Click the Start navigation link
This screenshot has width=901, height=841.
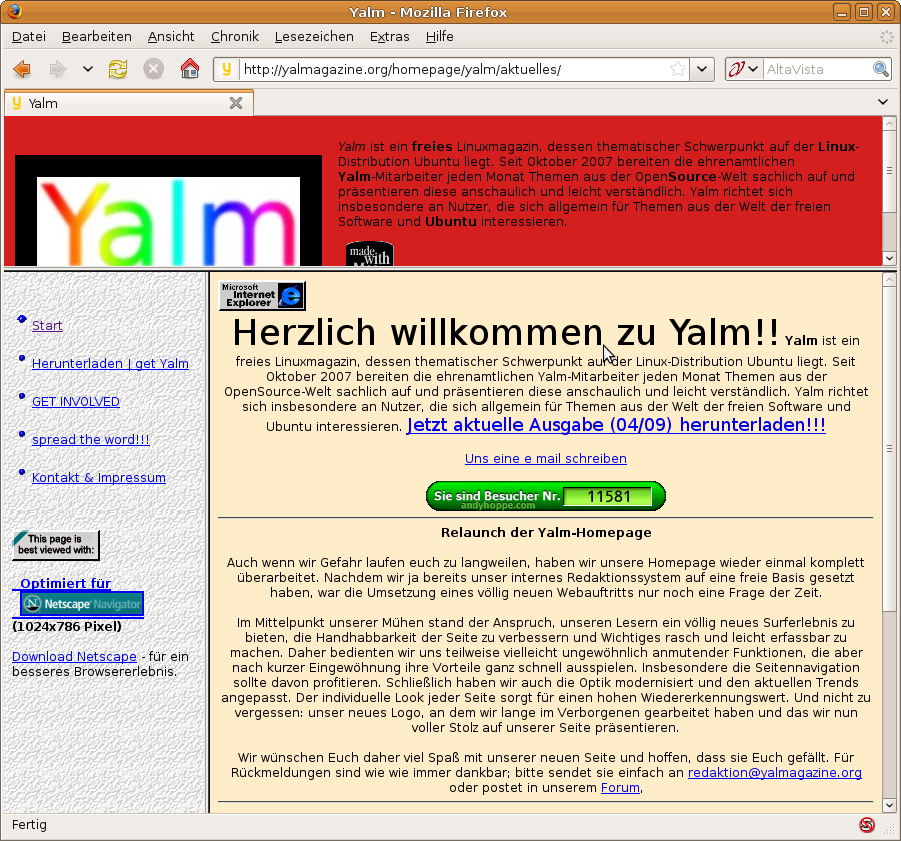click(x=47, y=326)
